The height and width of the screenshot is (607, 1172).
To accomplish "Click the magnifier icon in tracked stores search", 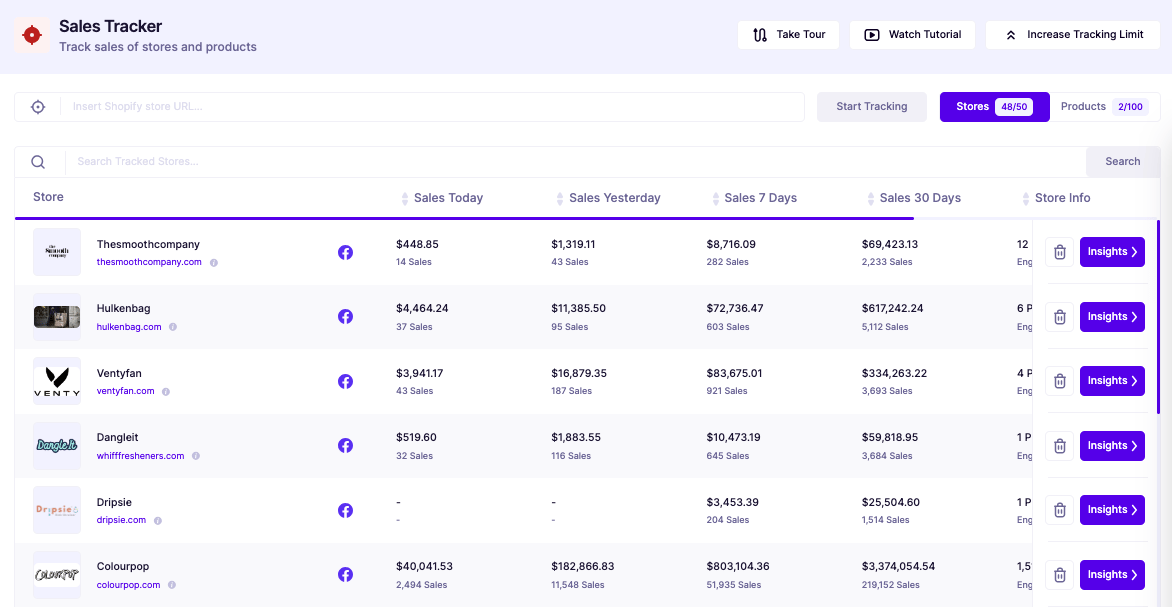I will tap(38, 161).
